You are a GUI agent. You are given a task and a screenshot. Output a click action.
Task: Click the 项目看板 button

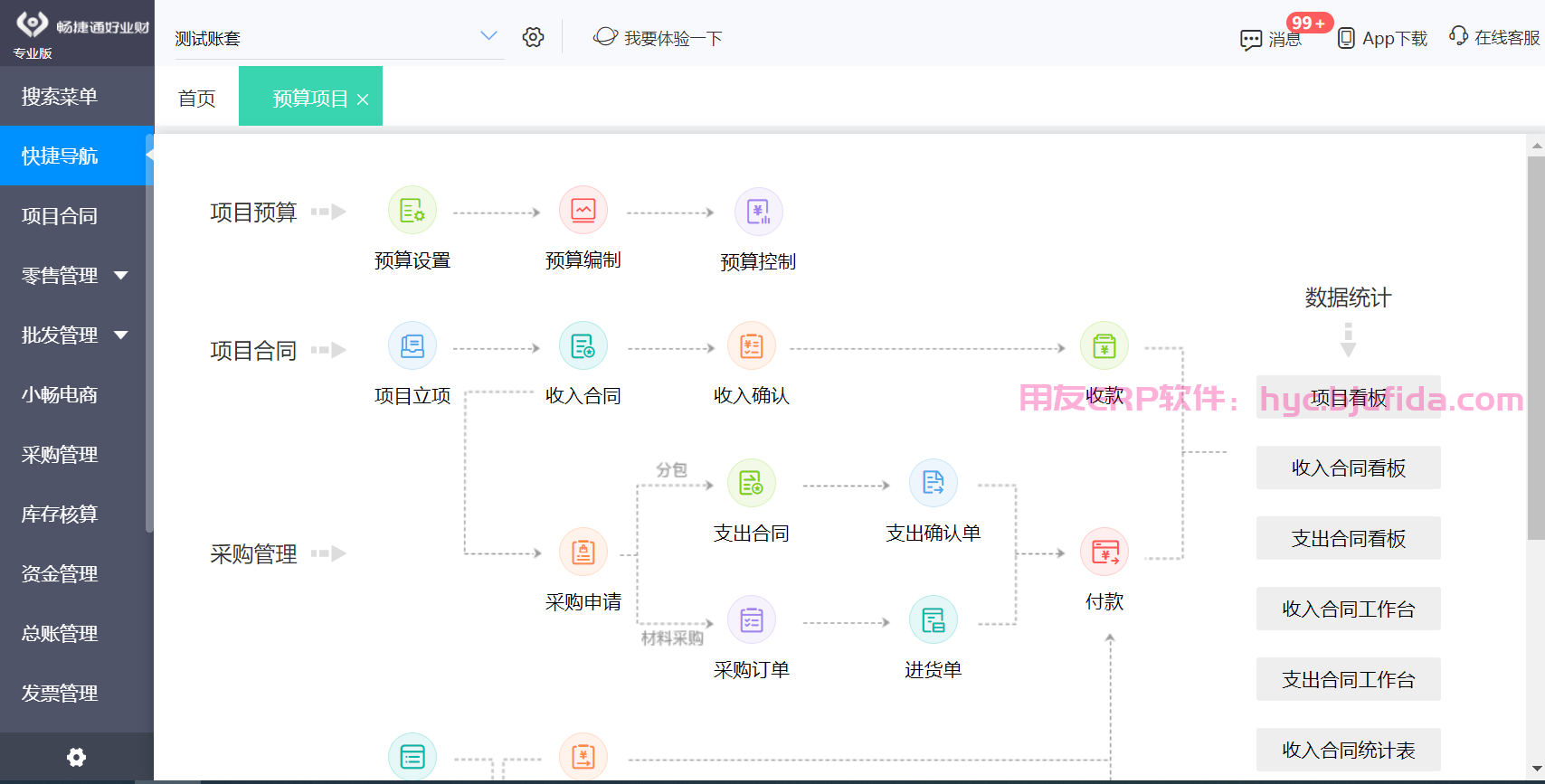point(1349,397)
